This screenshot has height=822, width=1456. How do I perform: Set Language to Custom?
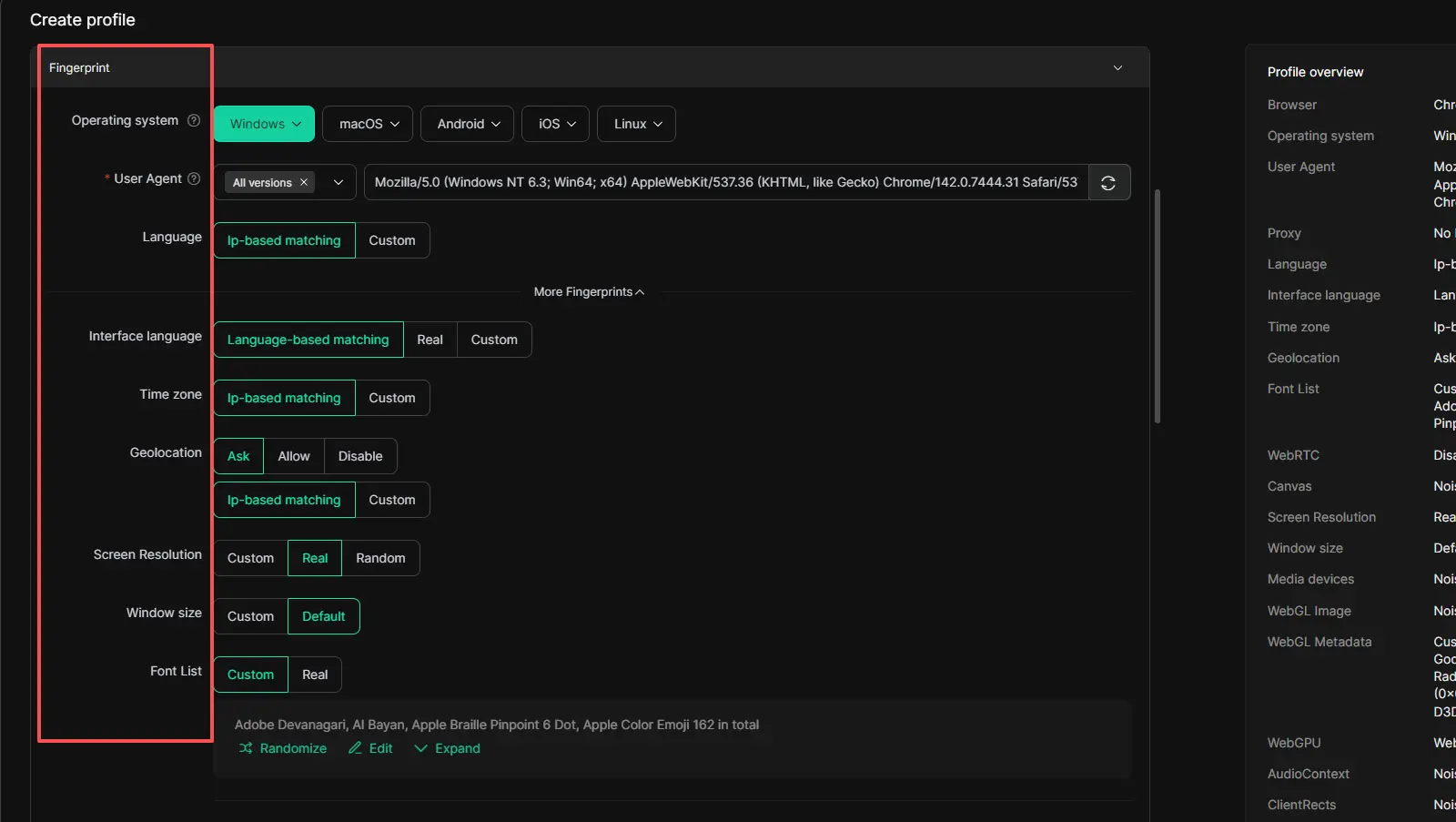pyautogui.click(x=391, y=240)
